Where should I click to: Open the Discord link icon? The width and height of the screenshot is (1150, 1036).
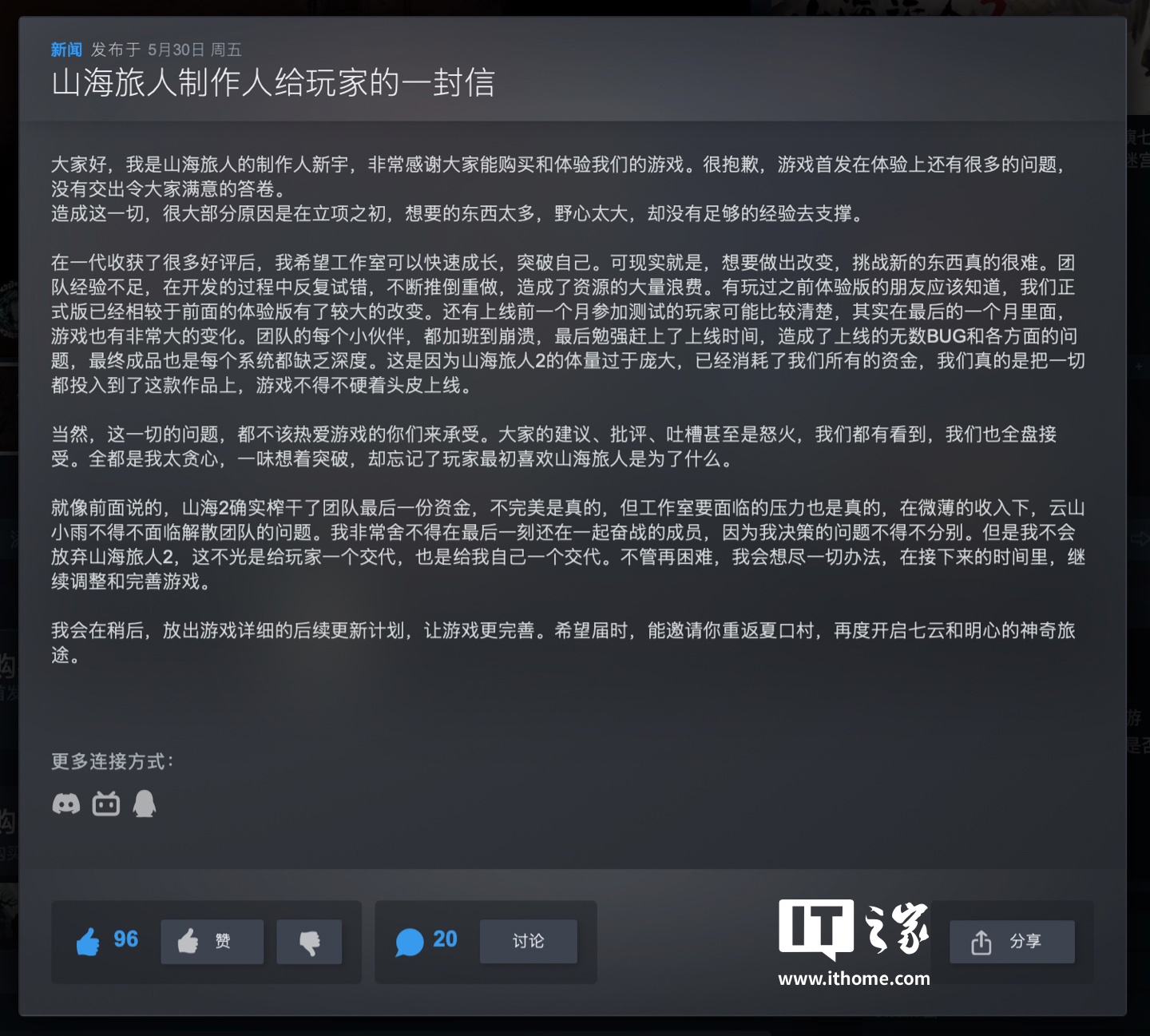click(x=66, y=804)
